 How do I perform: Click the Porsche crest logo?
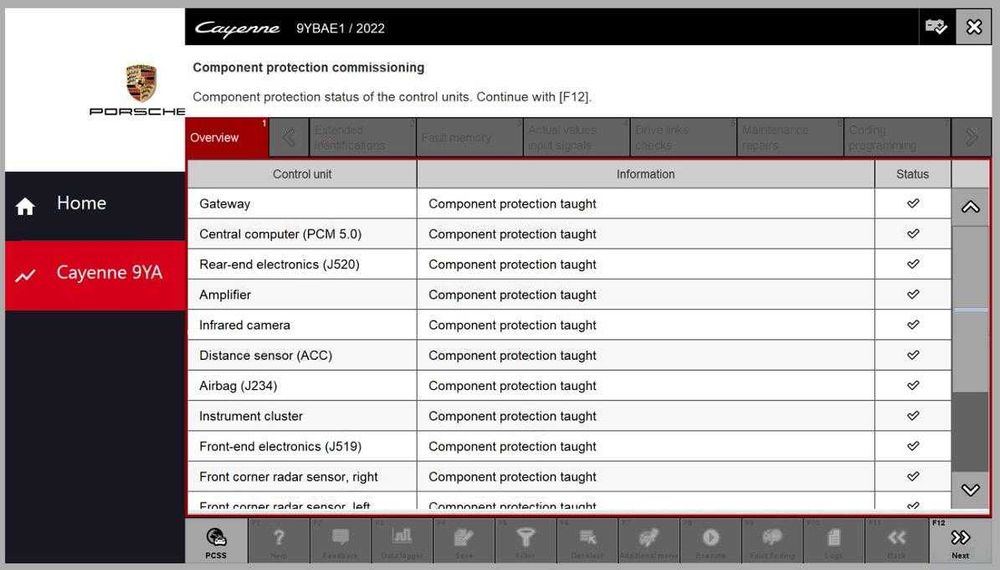141,83
